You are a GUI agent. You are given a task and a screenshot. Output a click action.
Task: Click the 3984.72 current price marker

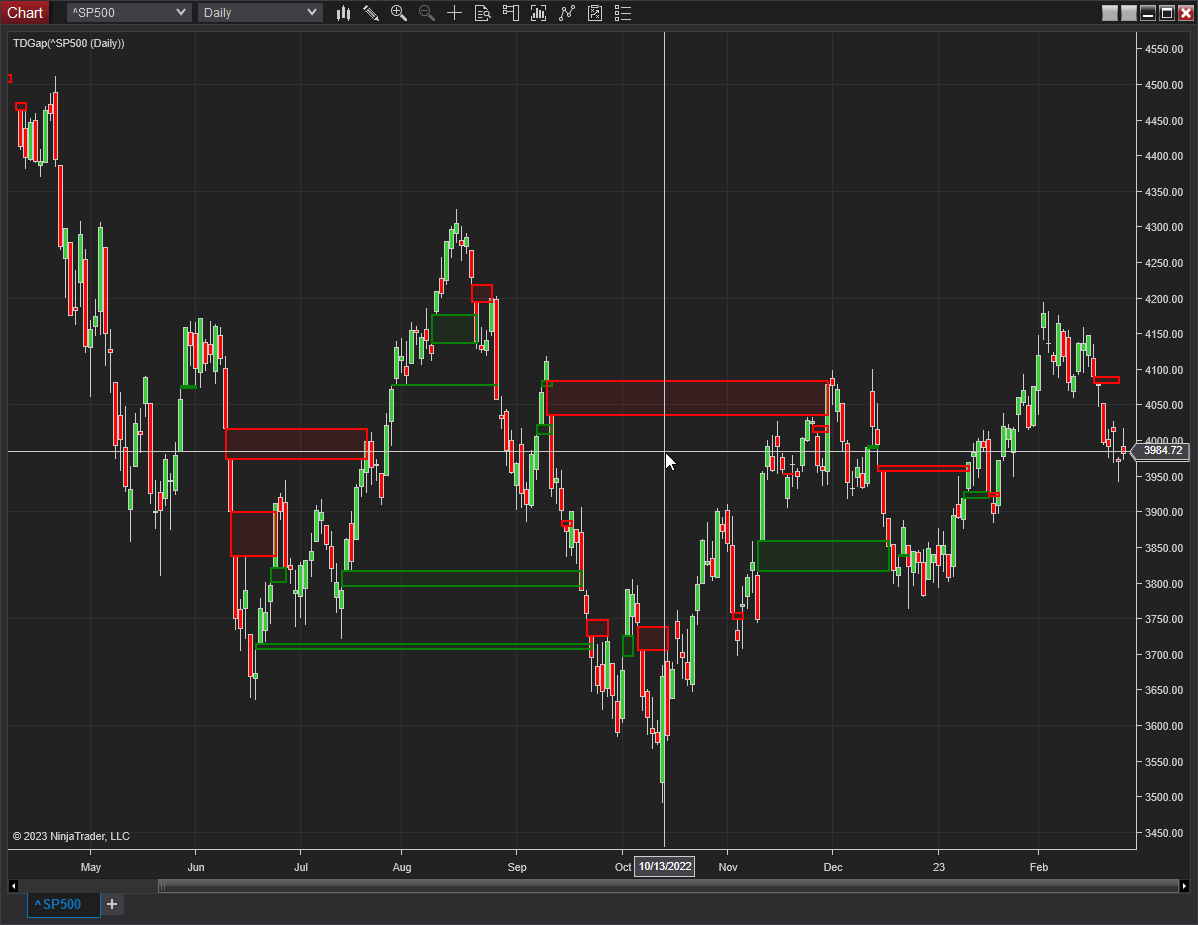click(1162, 451)
